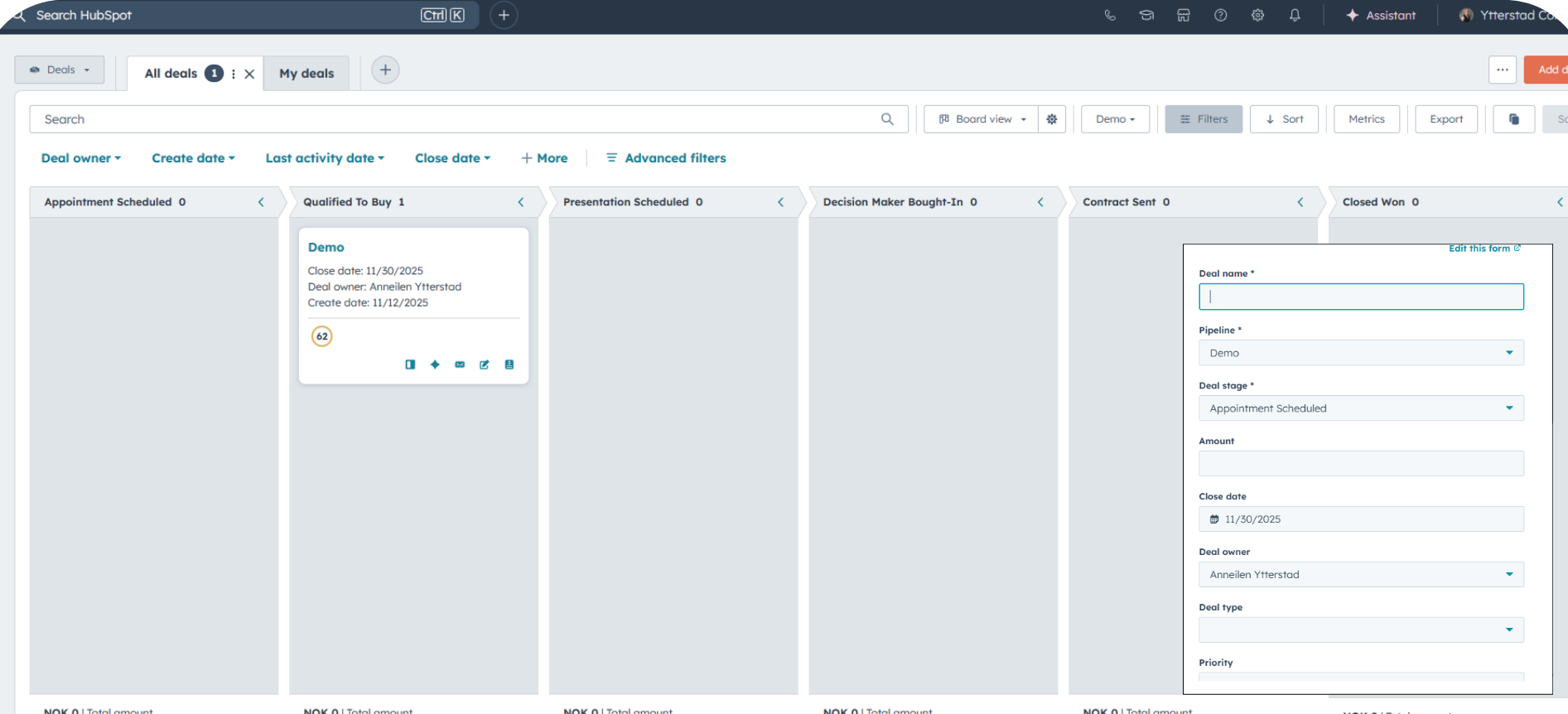Open the calling phone icon in top bar

(1110, 15)
